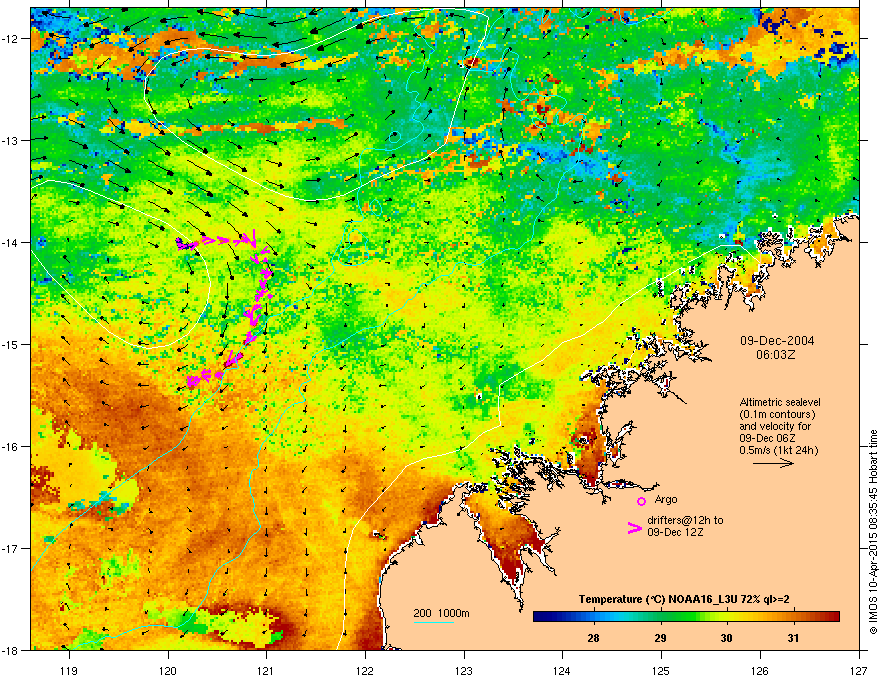
Task: Click the colorbar value "31"
Action: point(792,638)
